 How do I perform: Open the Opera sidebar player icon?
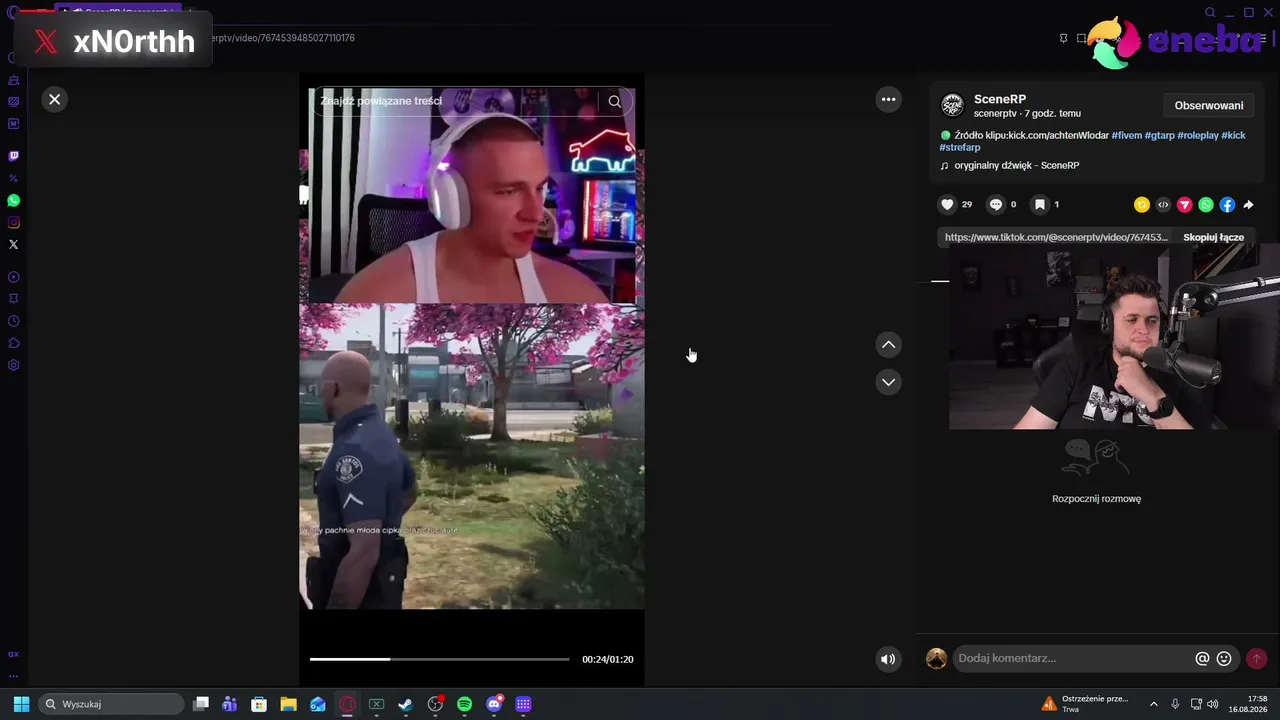coord(14,277)
